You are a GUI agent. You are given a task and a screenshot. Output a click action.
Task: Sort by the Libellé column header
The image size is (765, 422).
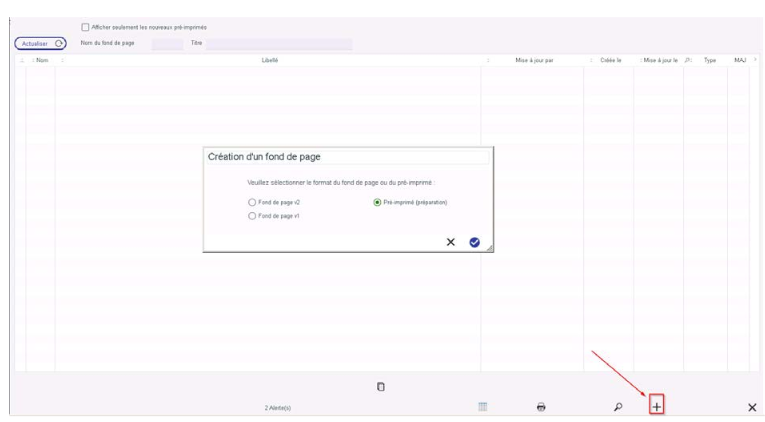(x=269, y=61)
